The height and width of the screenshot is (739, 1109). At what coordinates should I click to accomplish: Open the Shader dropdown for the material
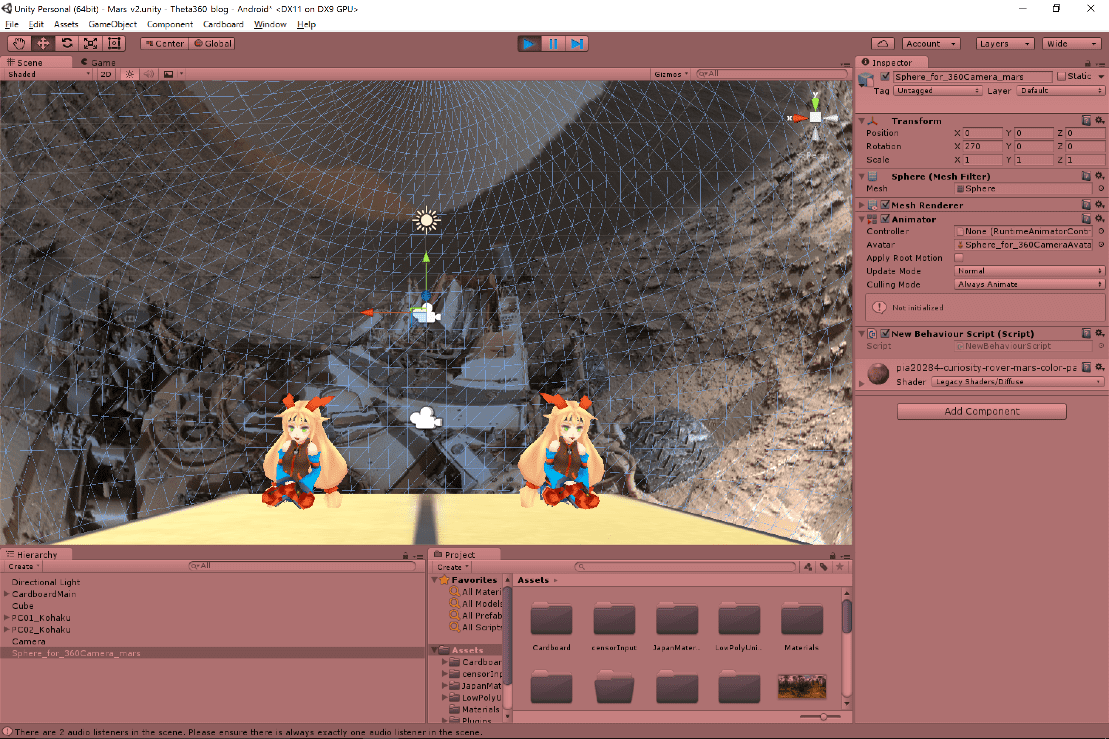tap(1017, 382)
